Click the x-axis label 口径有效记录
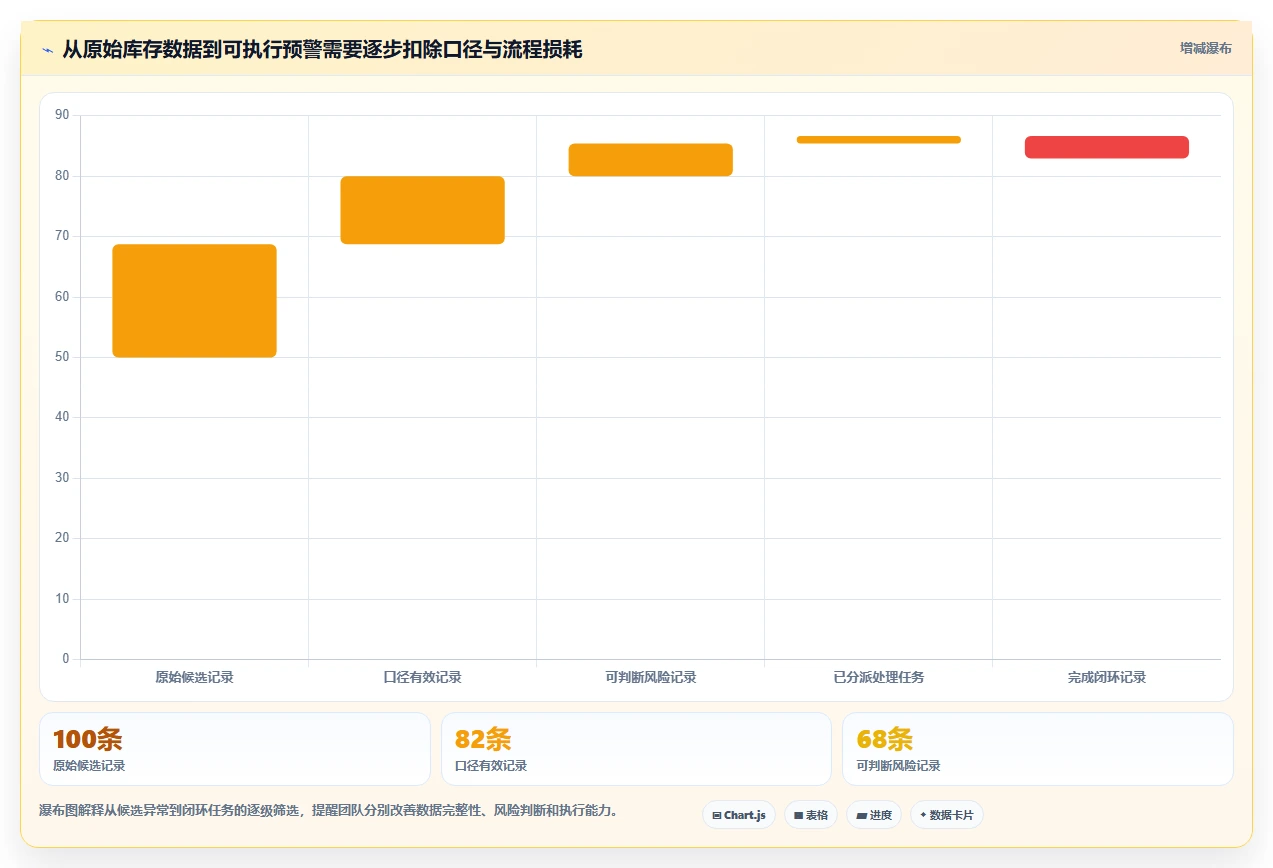The image size is (1273, 868). pos(422,677)
